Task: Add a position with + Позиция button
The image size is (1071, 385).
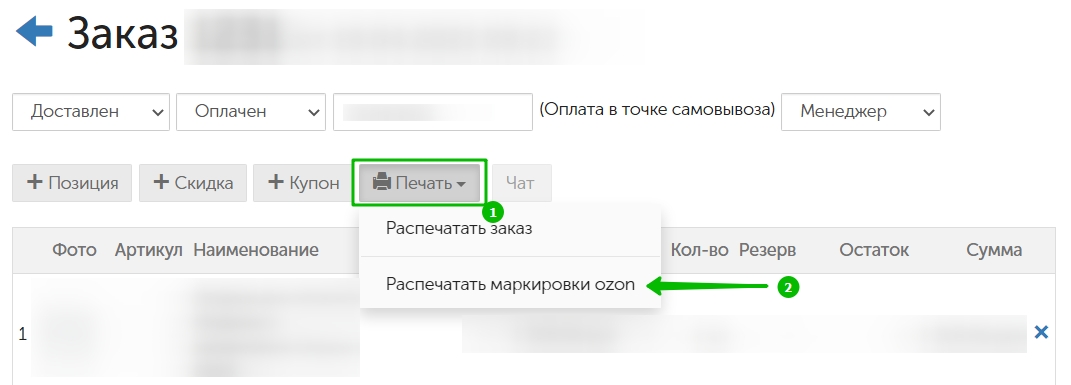Action: [72, 183]
